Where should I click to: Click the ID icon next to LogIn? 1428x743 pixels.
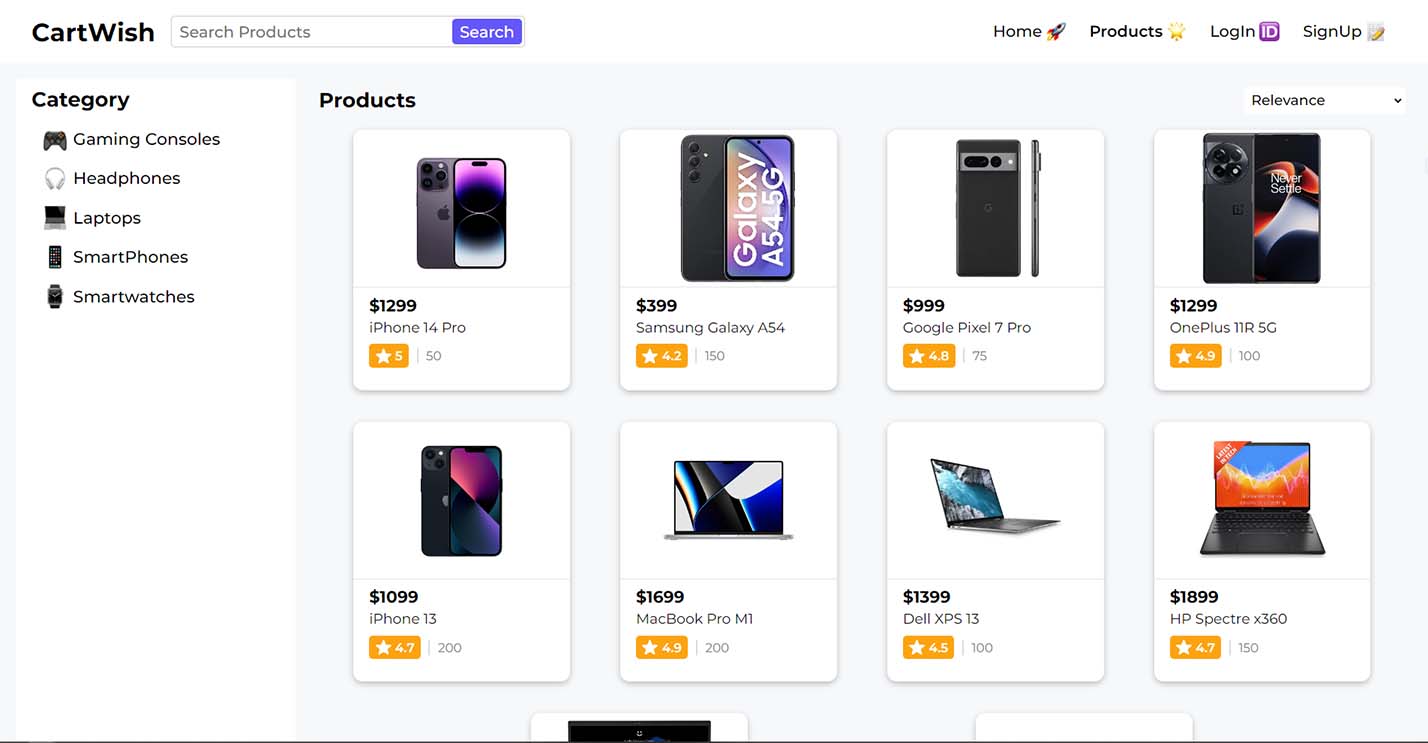tap(1269, 32)
